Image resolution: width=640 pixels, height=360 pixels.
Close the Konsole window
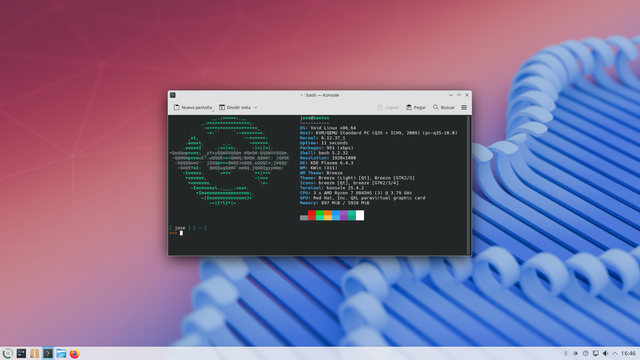tap(467, 95)
